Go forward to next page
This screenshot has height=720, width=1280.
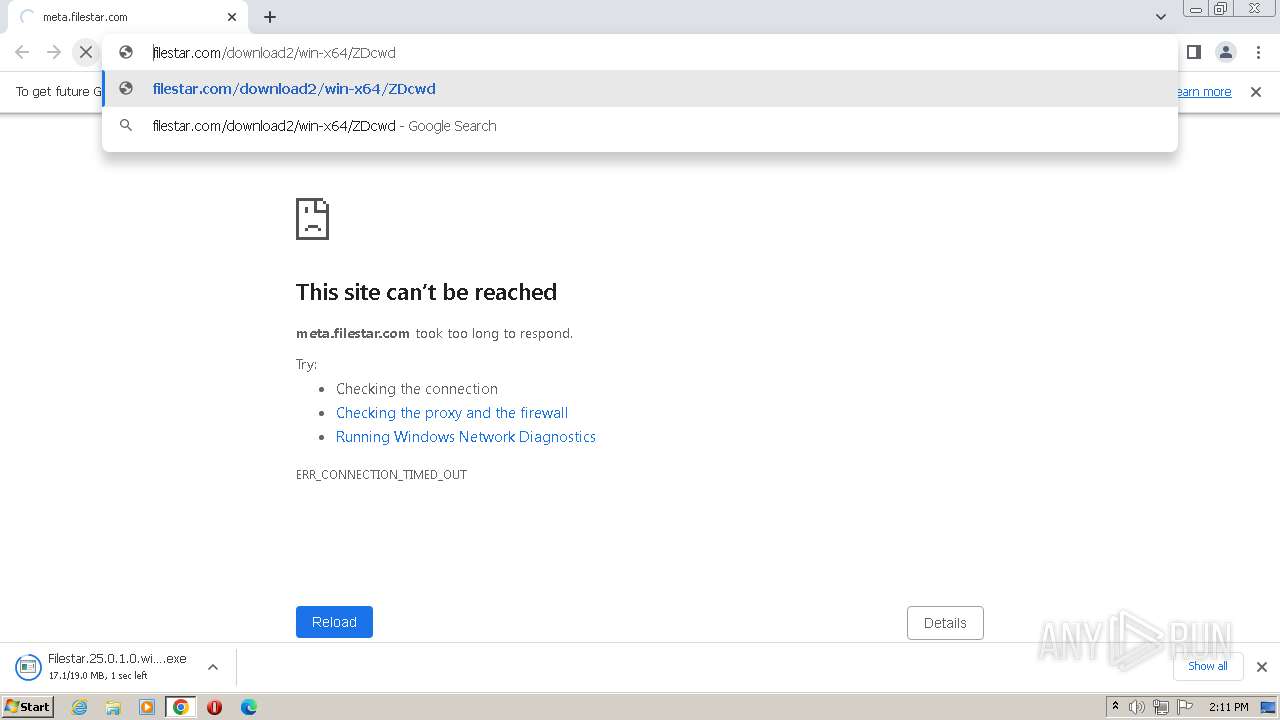pos(54,52)
